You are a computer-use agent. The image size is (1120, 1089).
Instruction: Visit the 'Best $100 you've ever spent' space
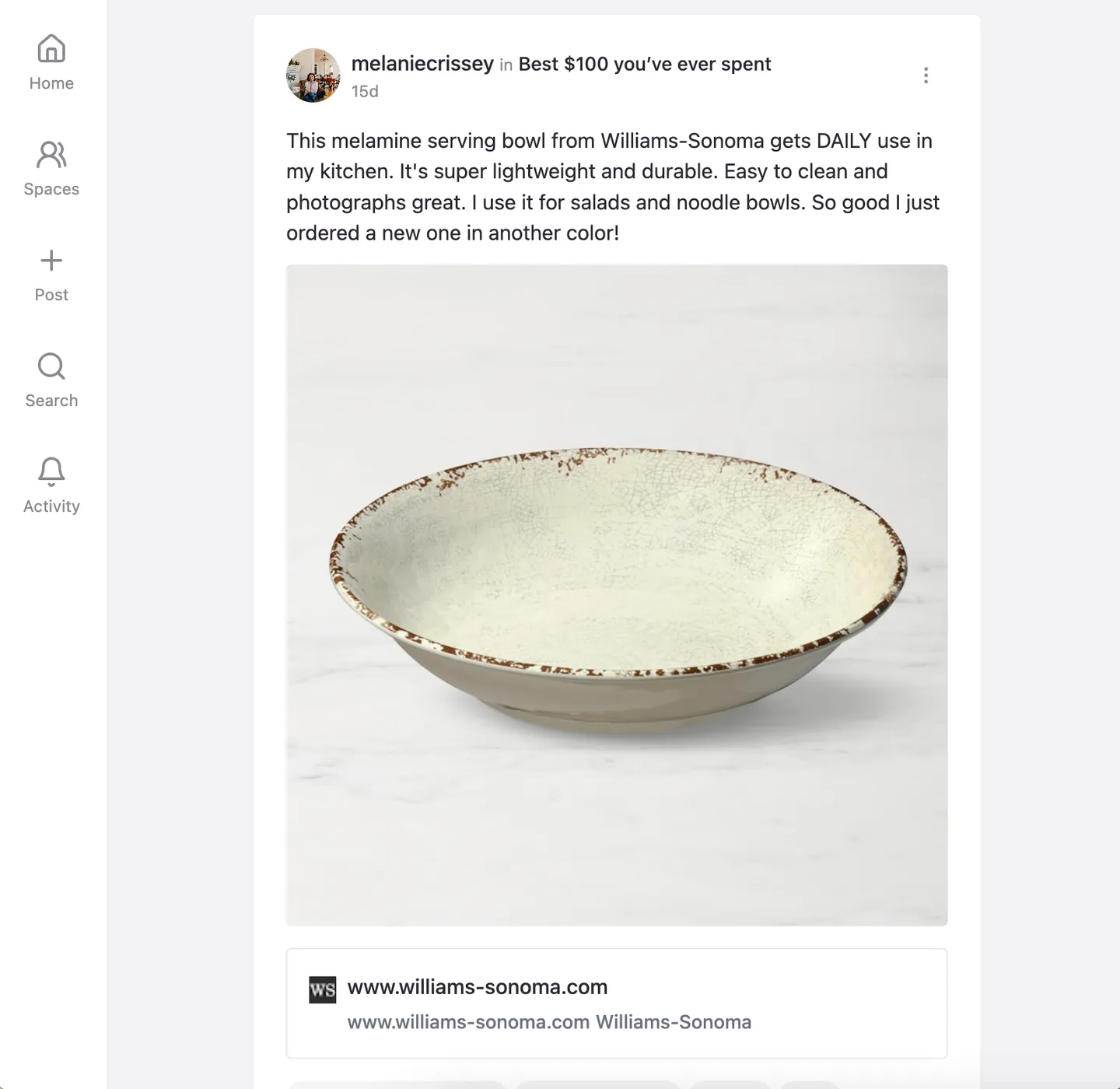pyautogui.click(x=643, y=65)
